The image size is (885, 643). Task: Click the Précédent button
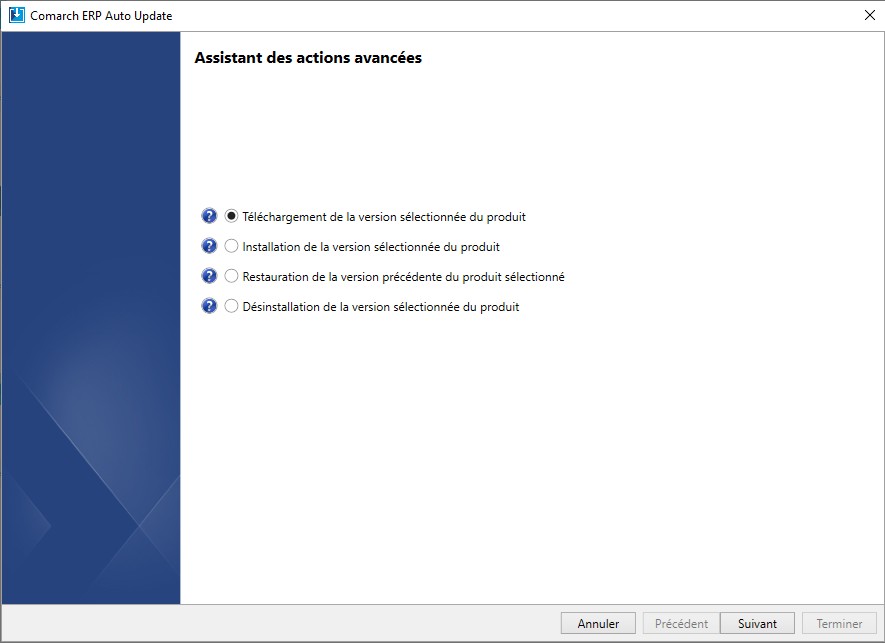tap(681, 623)
